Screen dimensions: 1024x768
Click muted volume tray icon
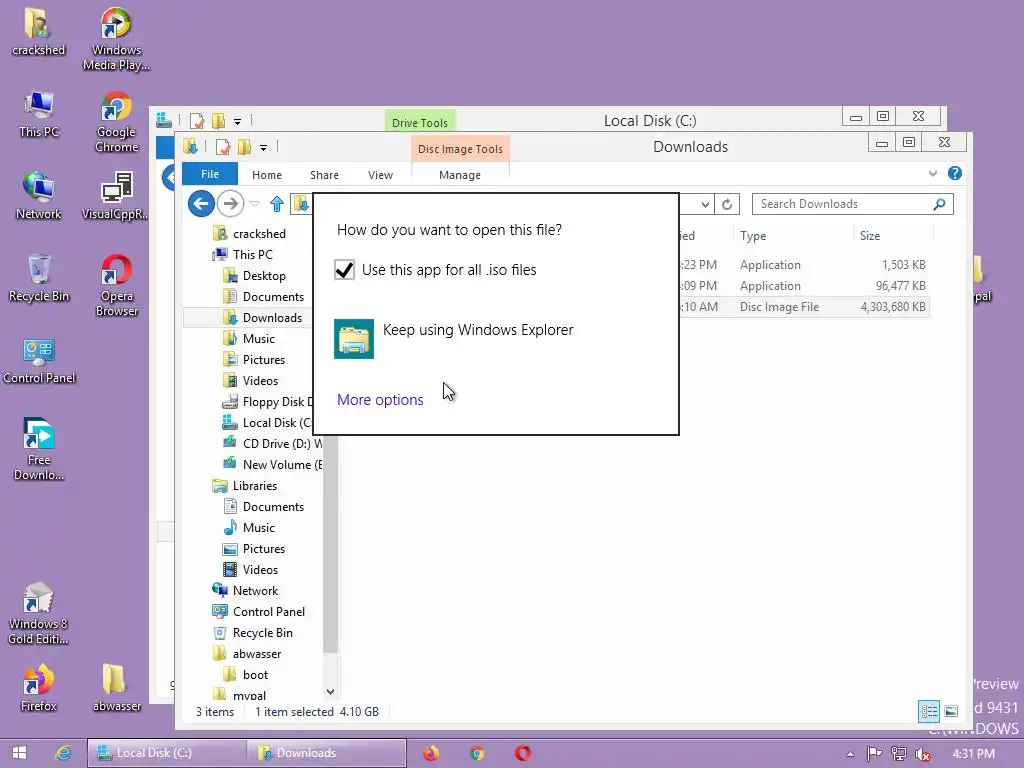coord(923,754)
